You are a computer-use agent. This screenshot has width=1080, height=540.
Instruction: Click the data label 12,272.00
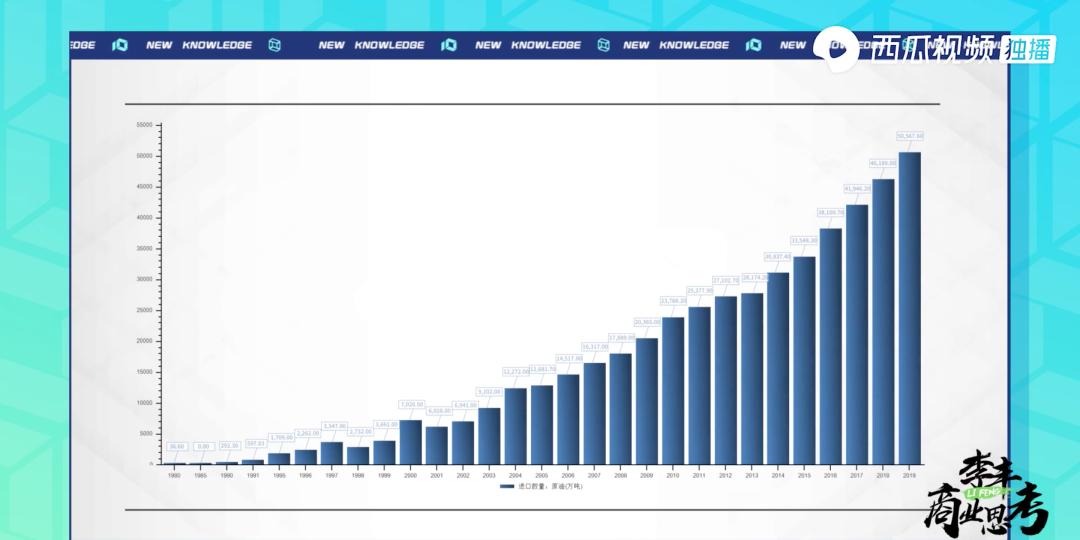[516, 371]
